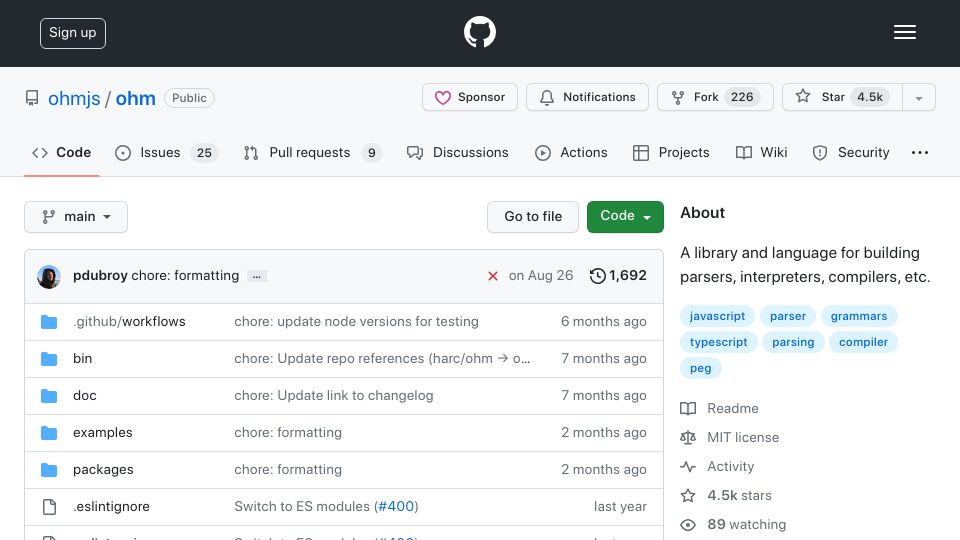Click the repository book icon beside ohmjs

[x=32, y=98]
